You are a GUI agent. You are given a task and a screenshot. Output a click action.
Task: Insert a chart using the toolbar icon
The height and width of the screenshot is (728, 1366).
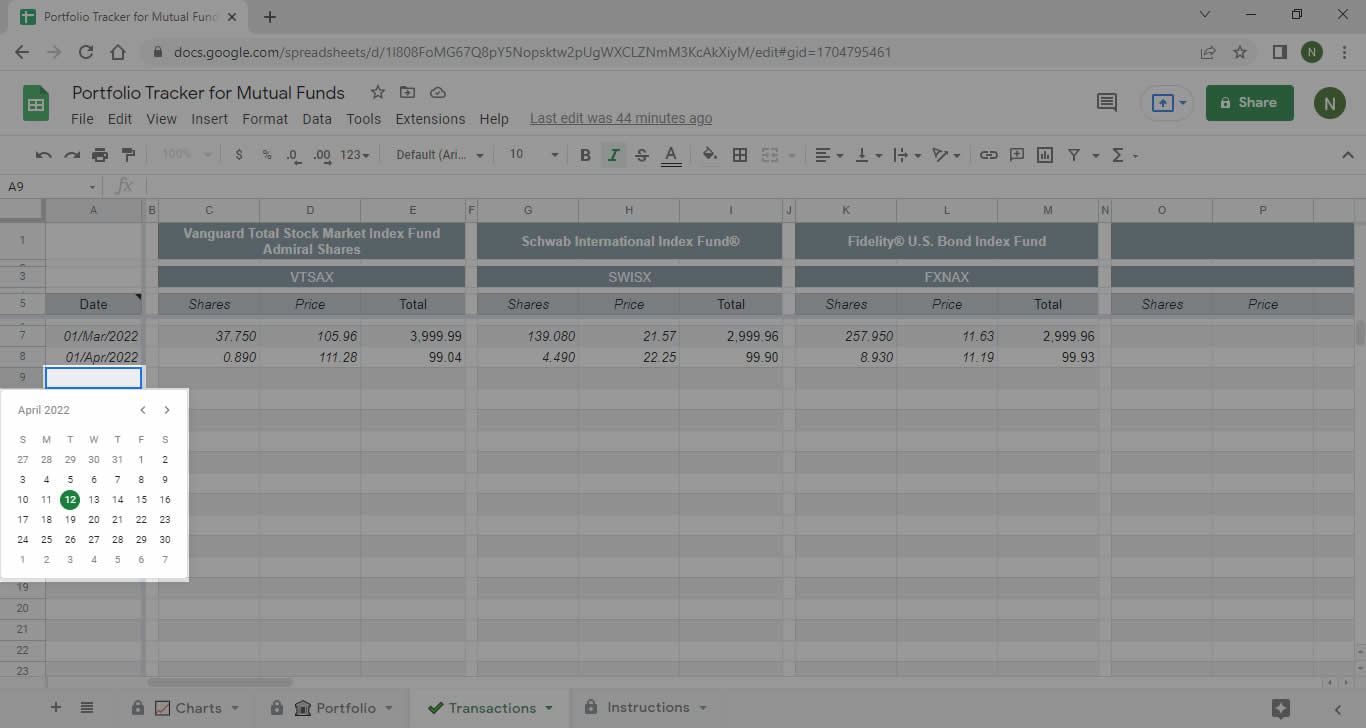pyautogui.click(x=1045, y=155)
